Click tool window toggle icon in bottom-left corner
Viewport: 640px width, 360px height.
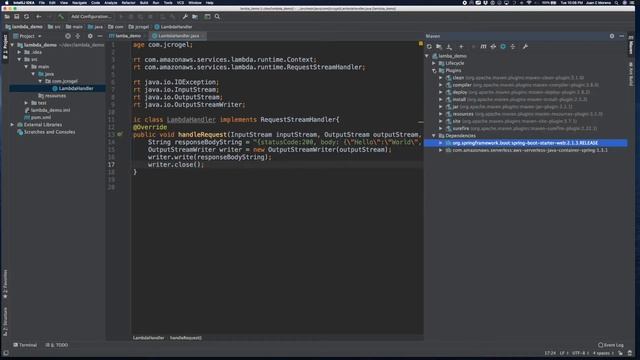6,353
